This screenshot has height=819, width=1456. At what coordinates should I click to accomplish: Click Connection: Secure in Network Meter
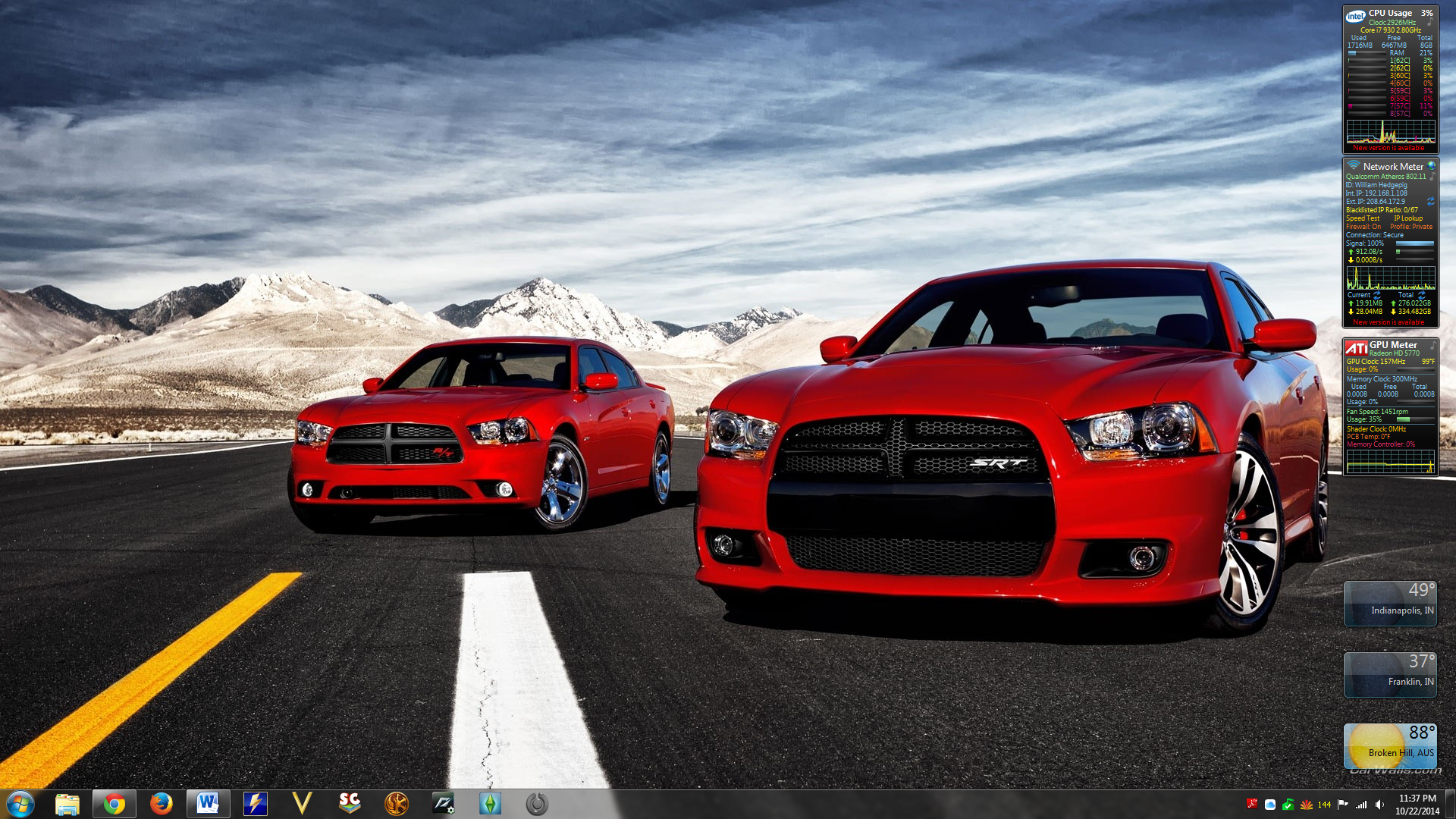tap(1375, 235)
